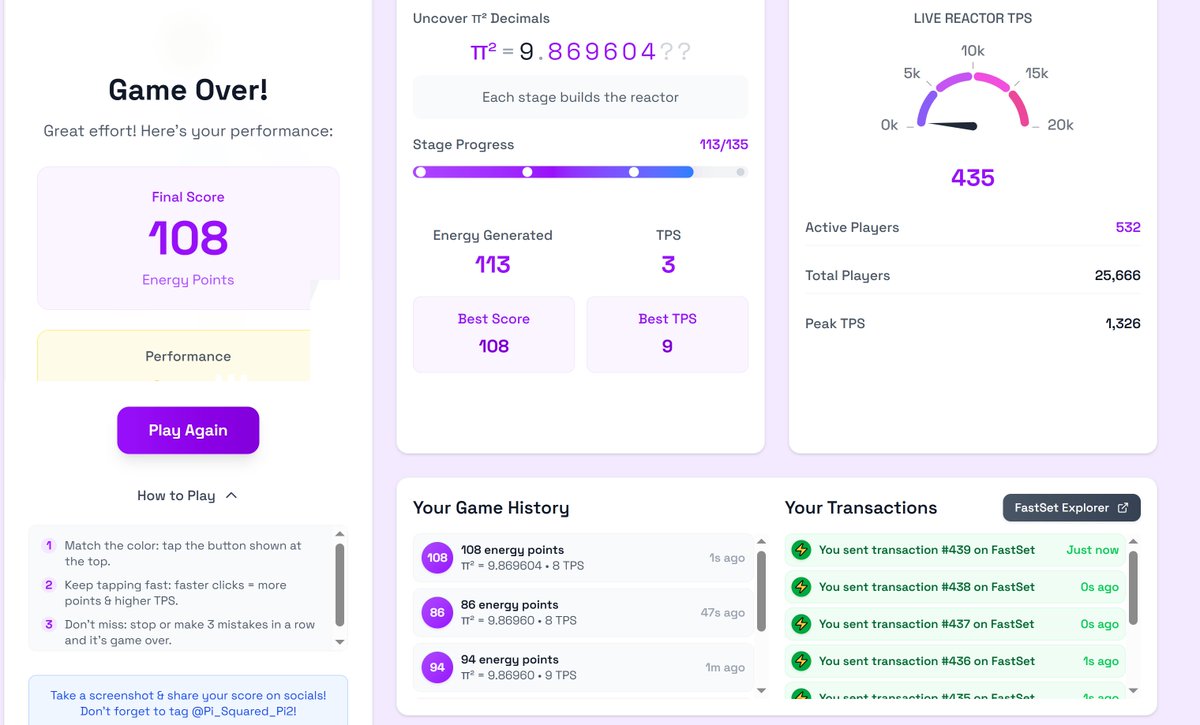Click external link icon in FastSet Explorer
The width and height of the screenshot is (1200, 725).
1123,508
